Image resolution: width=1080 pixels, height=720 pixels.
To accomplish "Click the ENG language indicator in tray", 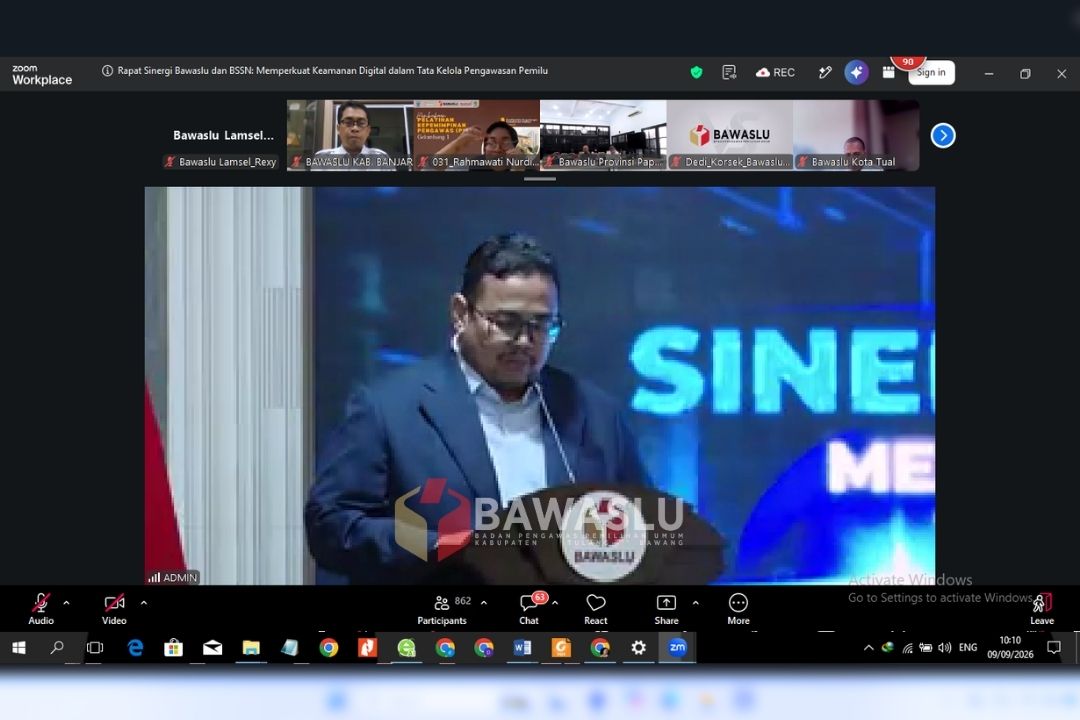I will pos(968,648).
